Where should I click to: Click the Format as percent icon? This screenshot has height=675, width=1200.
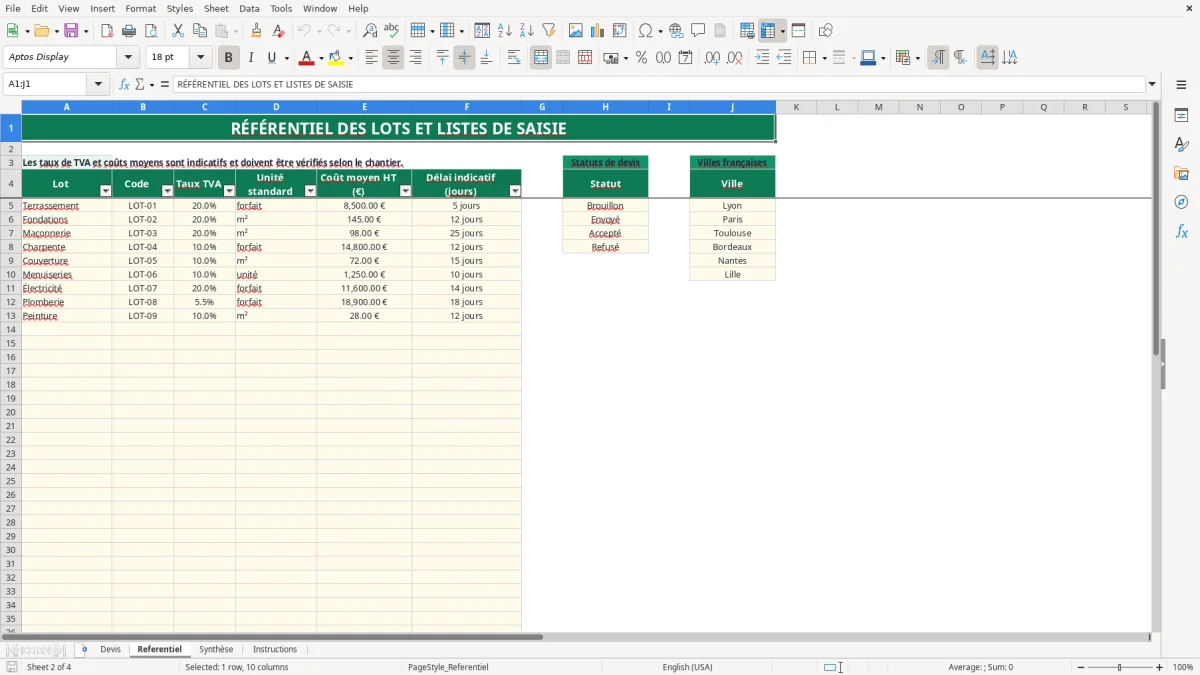click(x=642, y=58)
